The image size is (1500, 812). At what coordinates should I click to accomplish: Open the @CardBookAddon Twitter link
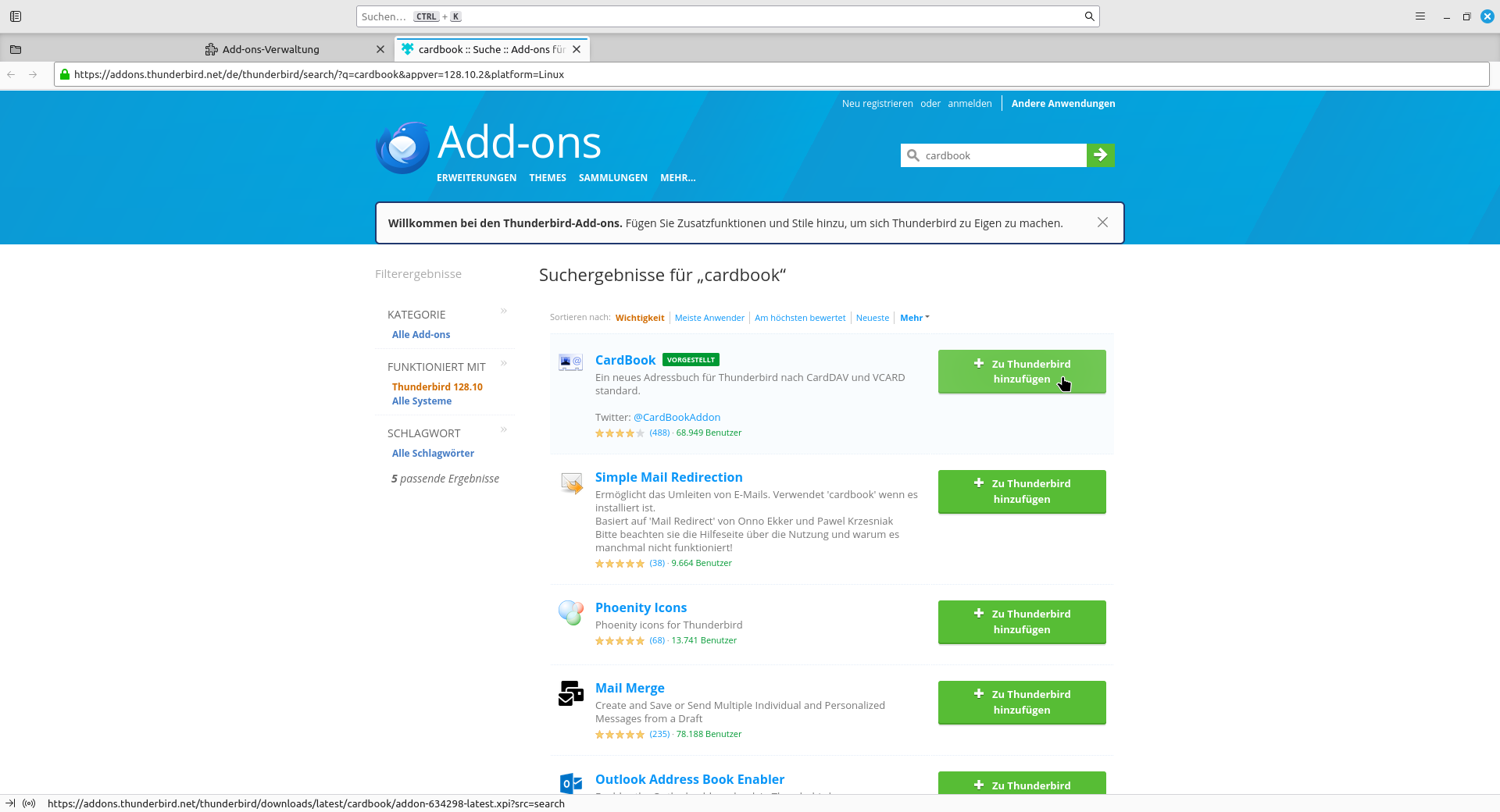pyautogui.click(x=677, y=417)
